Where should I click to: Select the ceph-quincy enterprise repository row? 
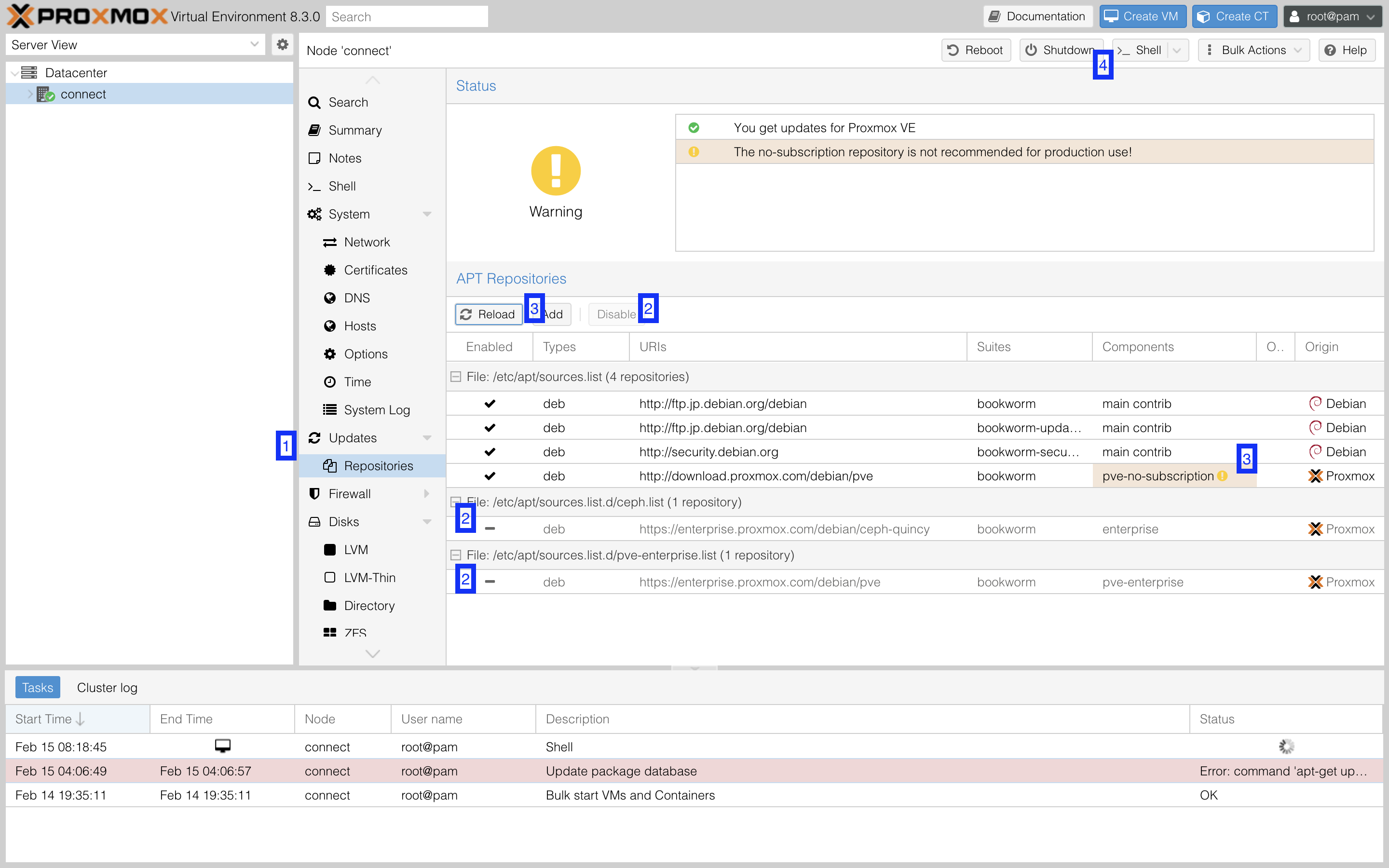915,529
